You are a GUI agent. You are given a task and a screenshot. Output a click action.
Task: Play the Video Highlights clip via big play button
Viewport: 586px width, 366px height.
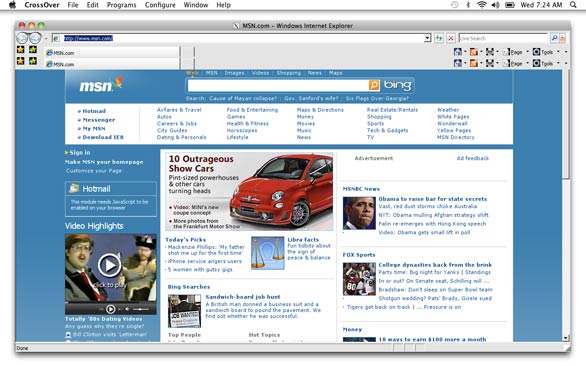110,265
